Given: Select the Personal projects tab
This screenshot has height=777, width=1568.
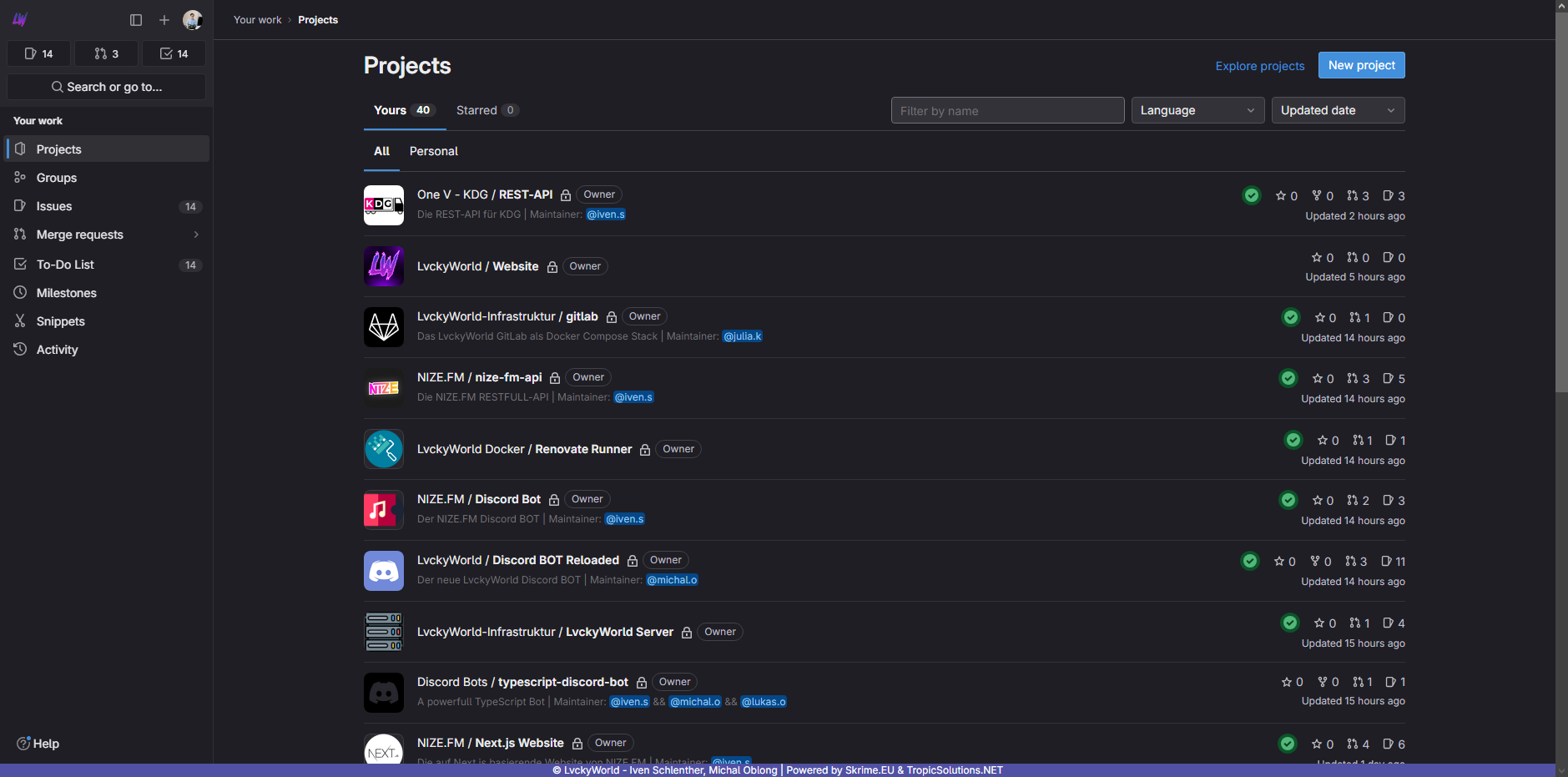Looking at the screenshot, I should (x=433, y=151).
